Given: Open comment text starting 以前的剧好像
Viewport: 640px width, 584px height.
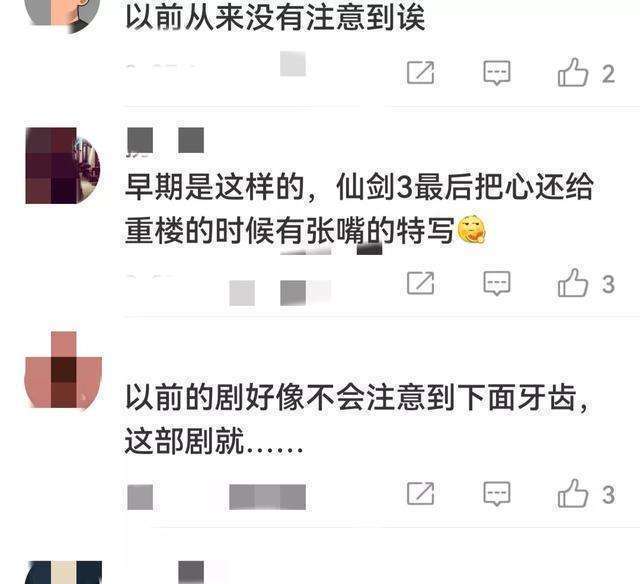Looking at the screenshot, I should [x=357, y=419].
